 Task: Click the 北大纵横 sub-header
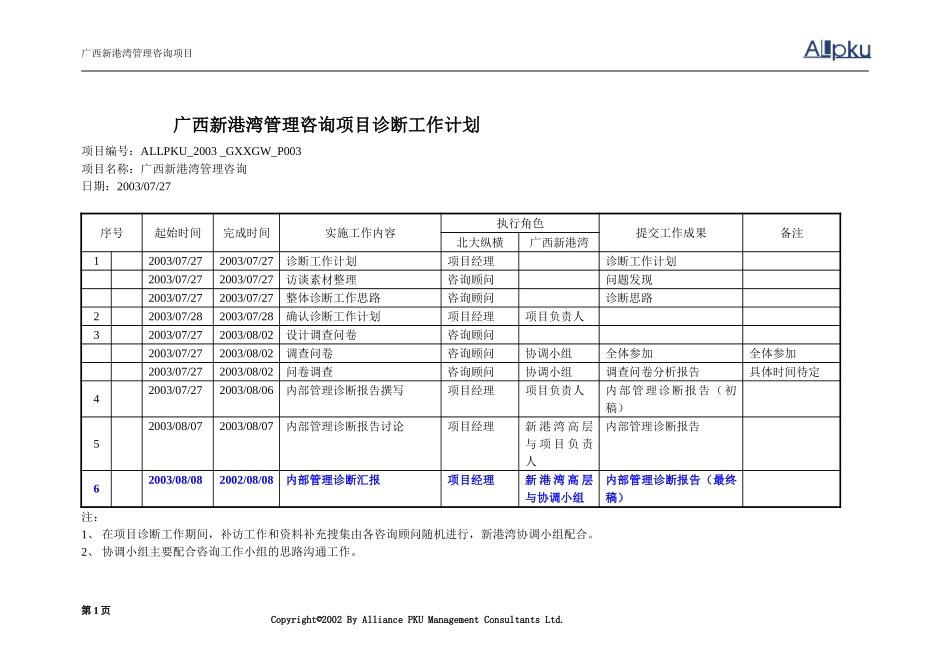pos(480,242)
